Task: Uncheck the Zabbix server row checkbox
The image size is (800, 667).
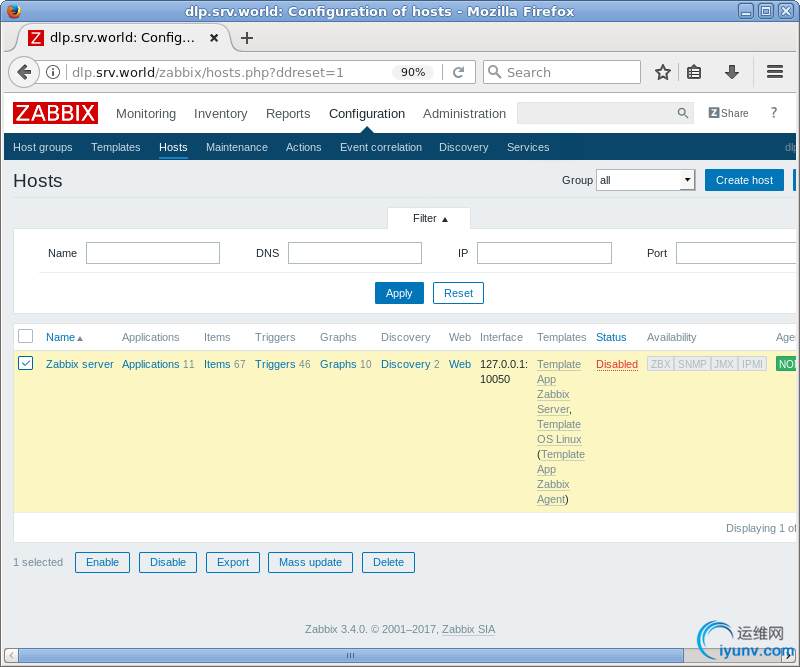Action: [x=26, y=363]
